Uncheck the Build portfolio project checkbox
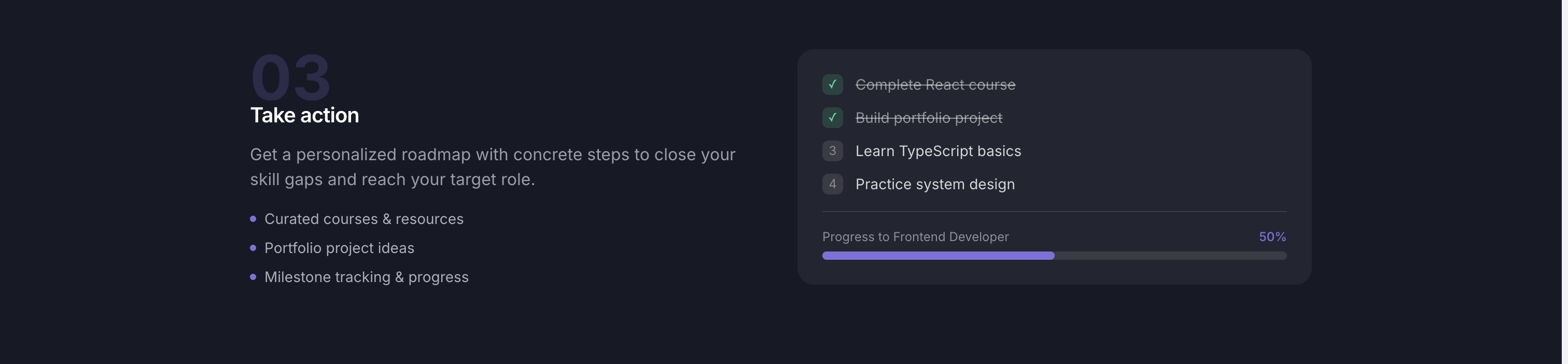The image size is (1568, 364). (x=832, y=118)
